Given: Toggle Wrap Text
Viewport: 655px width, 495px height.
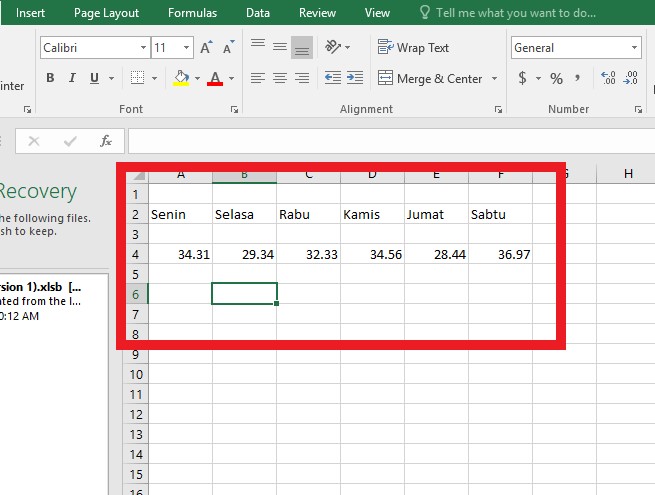Looking at the screenshot, I should [x=413, y=48].
